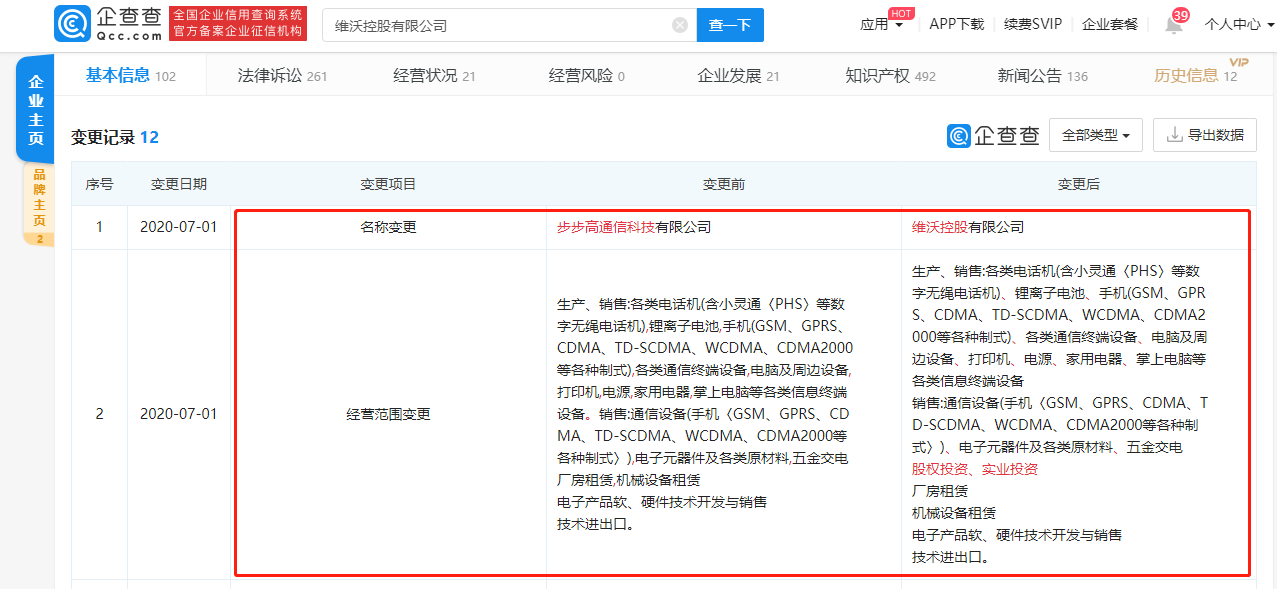Open the 个人中心 account menu
Viewport: 1277px width, 589px height.
click(1238, 25)
